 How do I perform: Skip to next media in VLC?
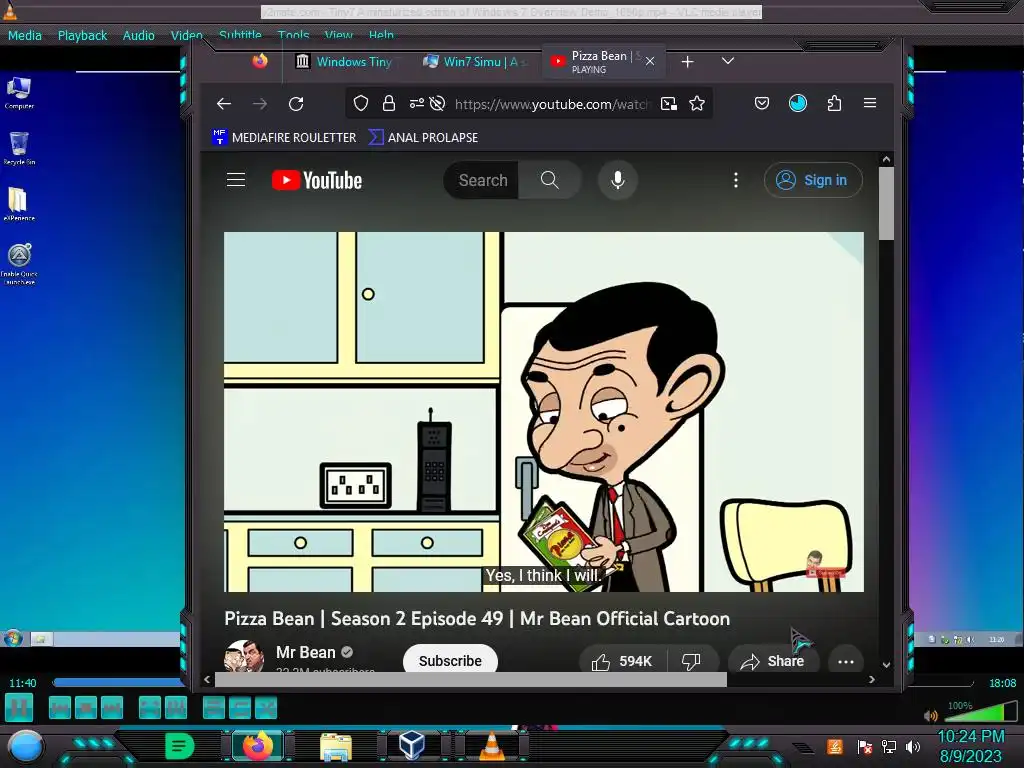(x=112, y=708)
